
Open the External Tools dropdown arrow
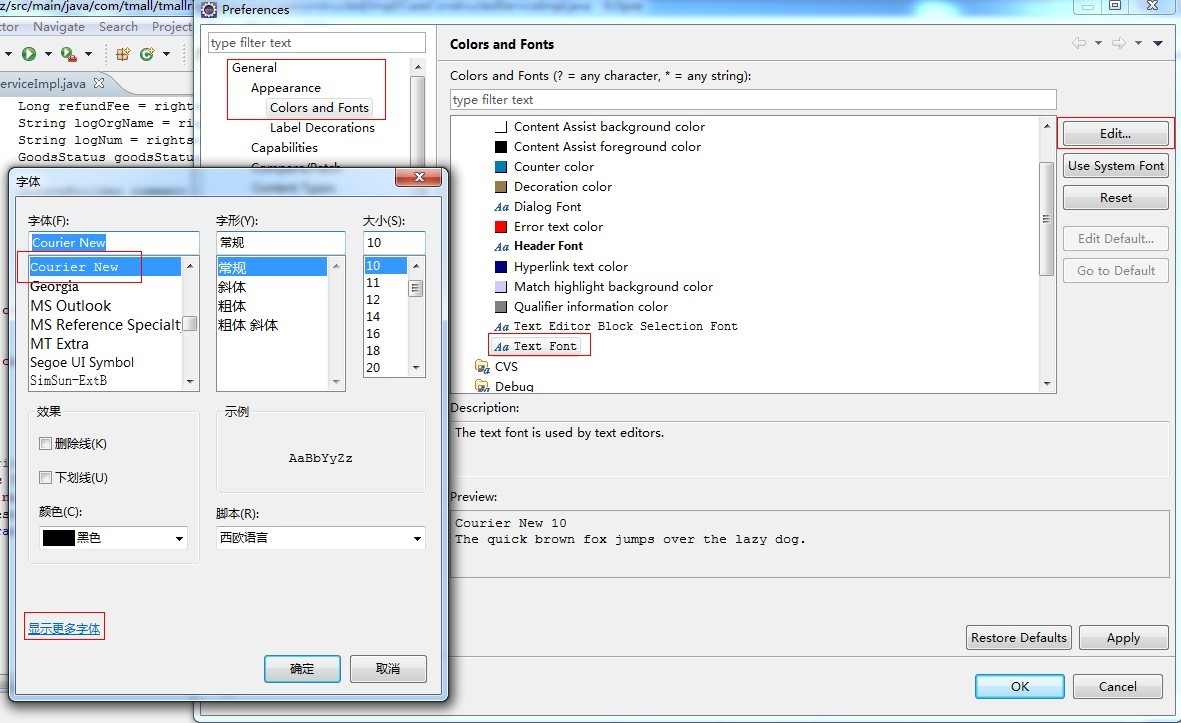(88, 54)
